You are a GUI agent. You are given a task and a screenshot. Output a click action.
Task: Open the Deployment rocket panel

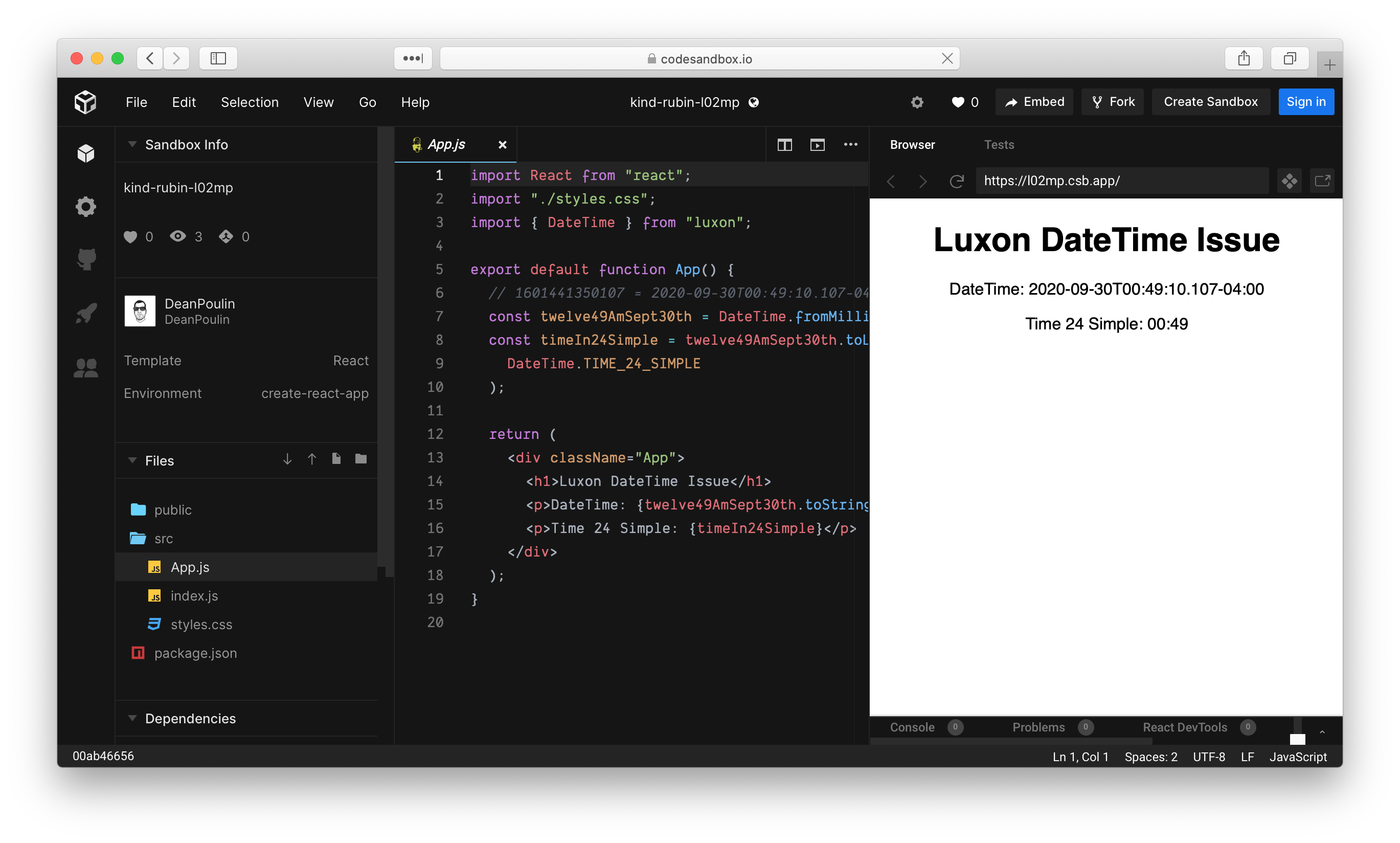click(x=86, y=313)
